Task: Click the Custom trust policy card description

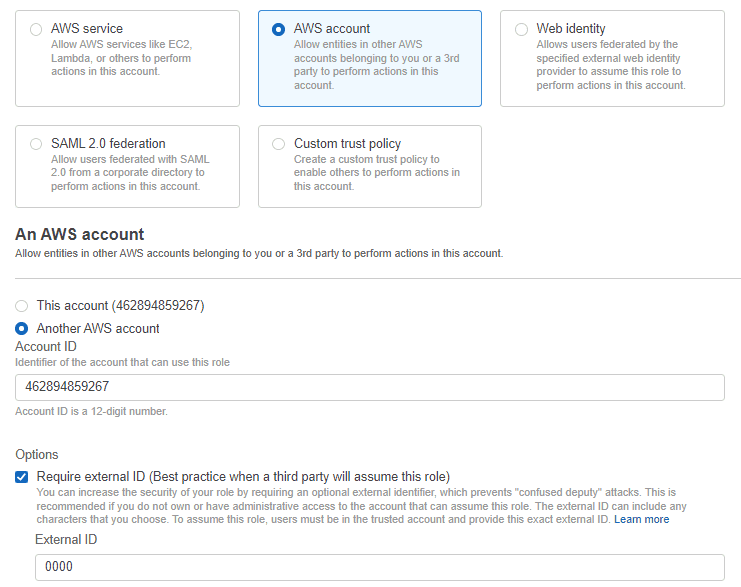Action: (x=377, y=173)
